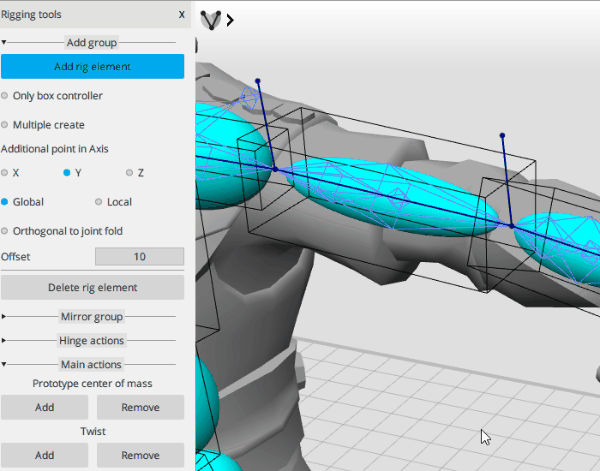The height and width of the screenshot is (471, 600).
Task: Click the dark blue joint point at the elbow
Action: click(x=512, y=226)
